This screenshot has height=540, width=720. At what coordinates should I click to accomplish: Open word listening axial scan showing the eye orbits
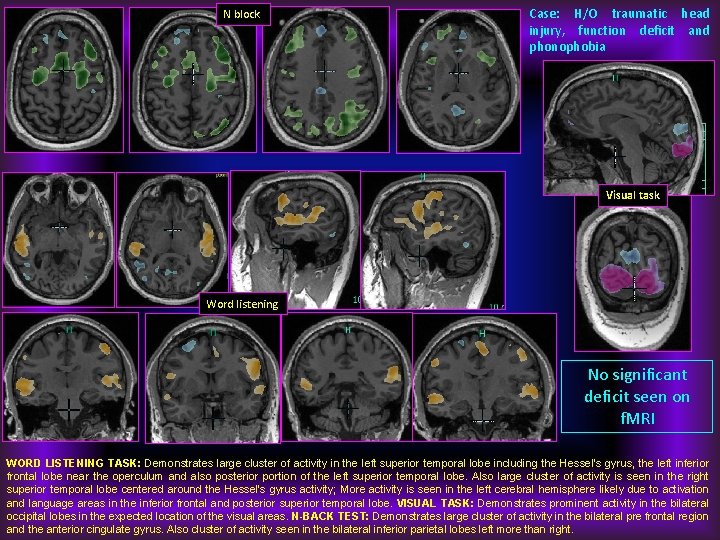click(58, 240)
